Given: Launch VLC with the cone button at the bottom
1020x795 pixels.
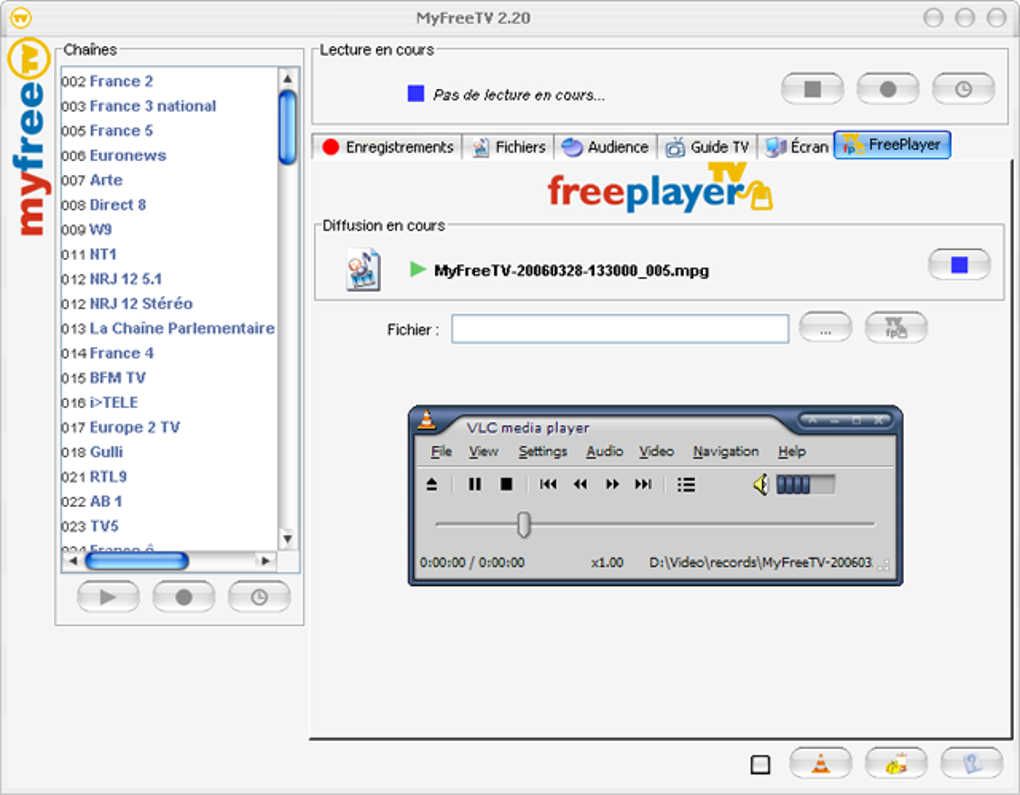Looking at the screenshot, I should pos(820,762).
